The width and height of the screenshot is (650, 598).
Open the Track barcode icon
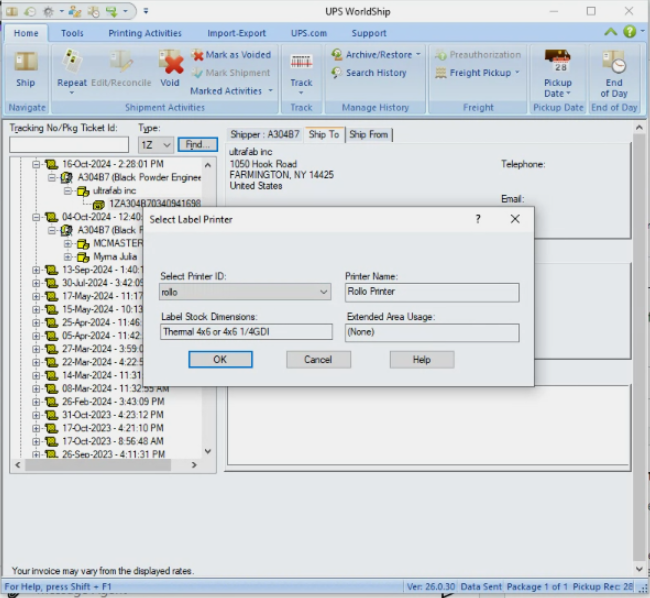[x=301, y=62]
